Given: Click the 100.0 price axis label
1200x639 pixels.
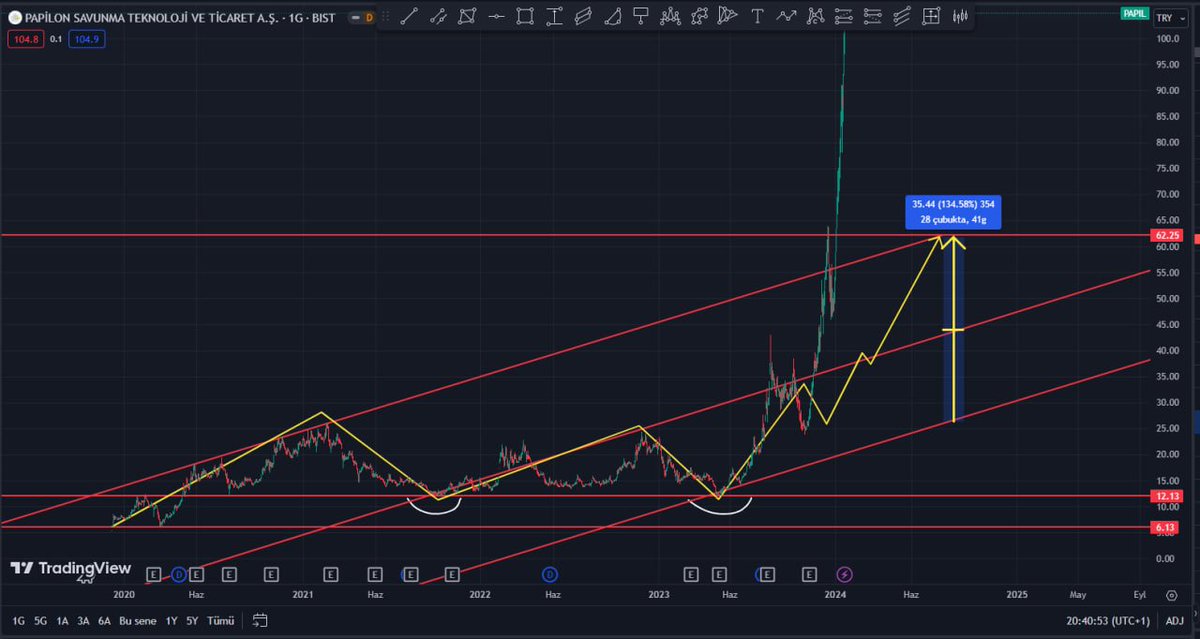Looking at the screenshot, I should (1166, 39).
